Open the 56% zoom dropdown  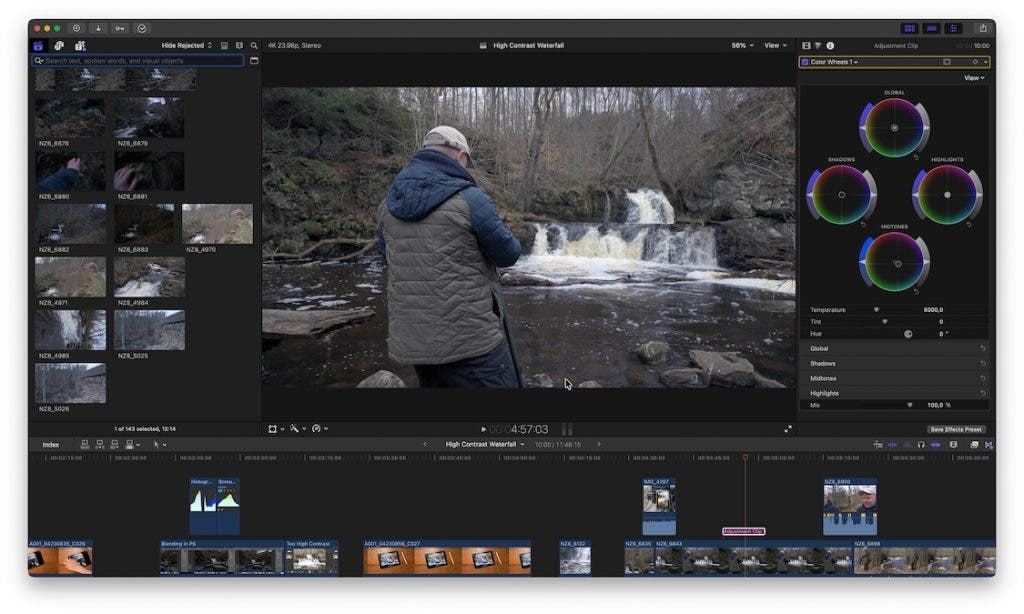pyautogui.click(x=743, y=46)
